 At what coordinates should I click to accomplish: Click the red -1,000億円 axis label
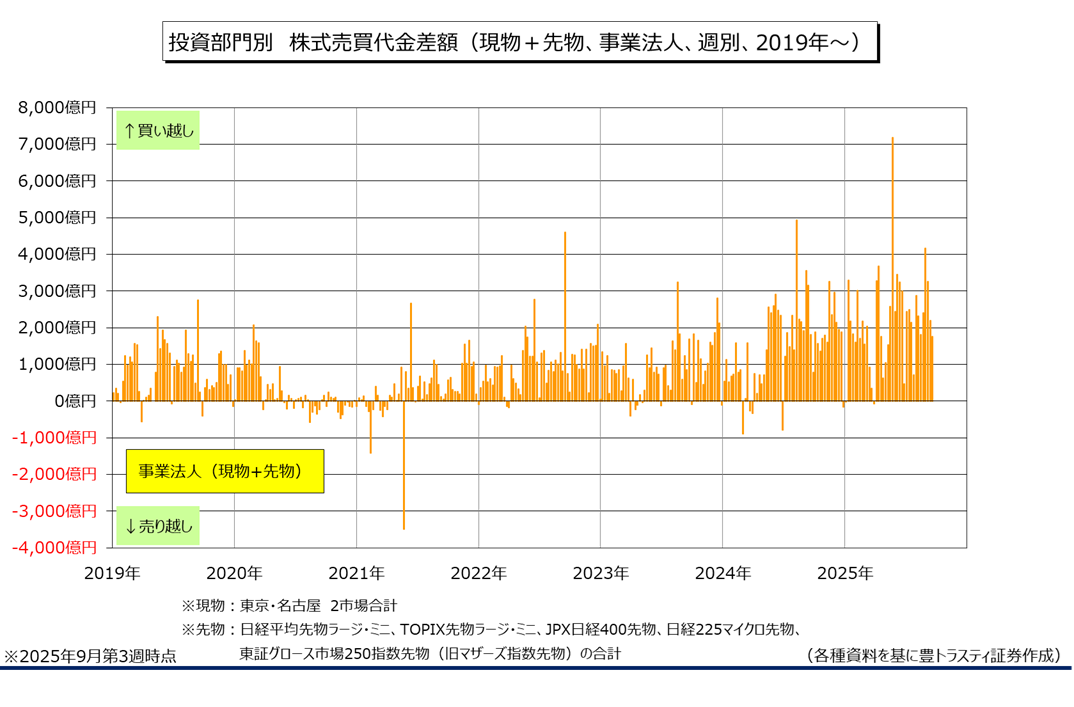(x=52, y=438)
